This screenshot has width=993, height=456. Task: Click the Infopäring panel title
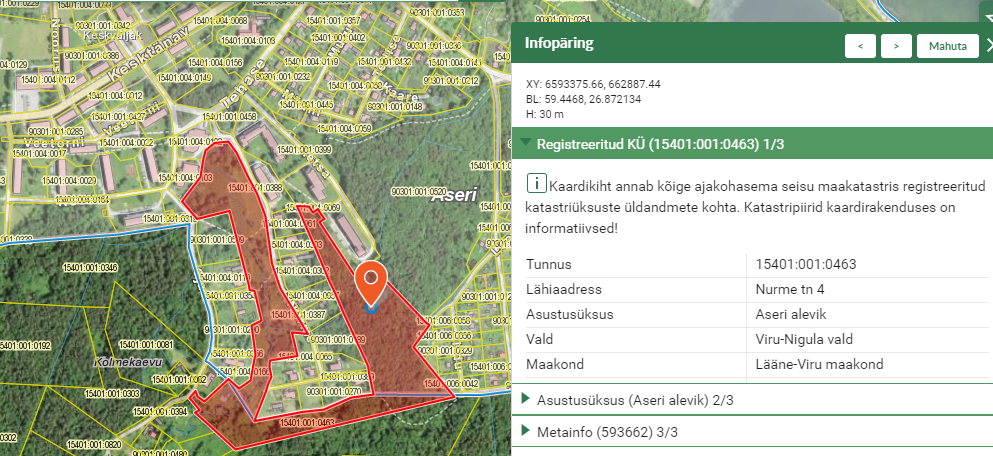(559, 44)
